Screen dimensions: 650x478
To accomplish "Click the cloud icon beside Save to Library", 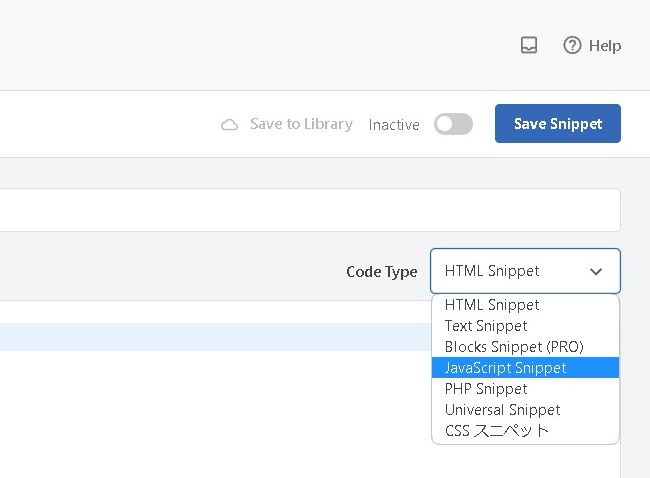I will [x=230, y=125].
